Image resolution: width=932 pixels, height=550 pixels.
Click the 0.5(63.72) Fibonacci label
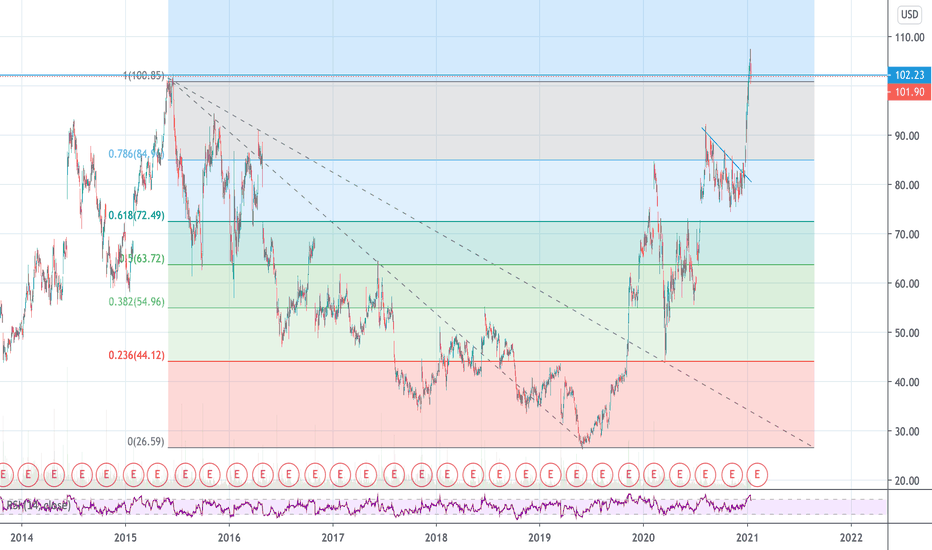tap(141, 259)
